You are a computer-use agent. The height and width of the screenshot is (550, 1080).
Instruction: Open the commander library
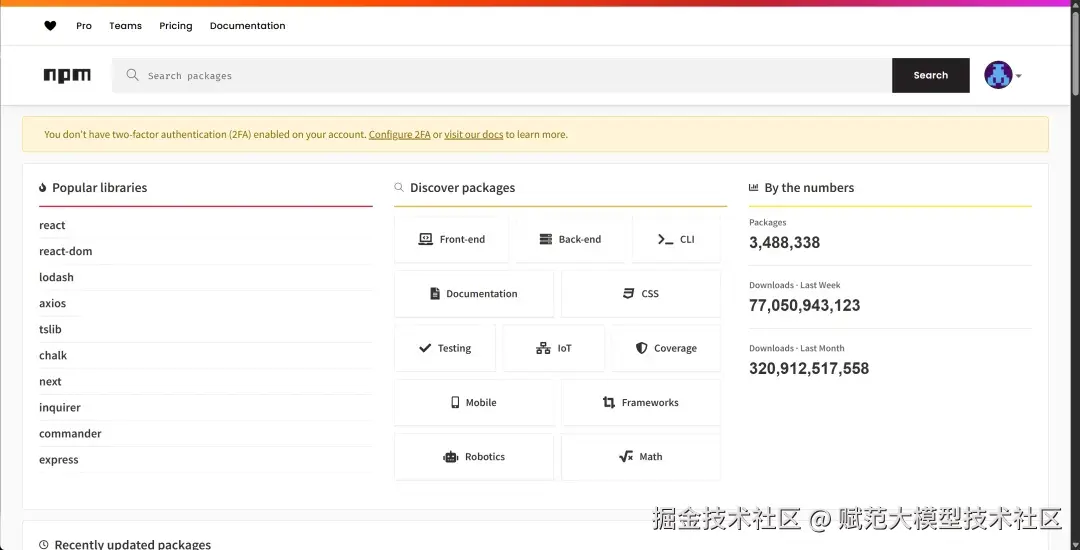click(70, 434)
